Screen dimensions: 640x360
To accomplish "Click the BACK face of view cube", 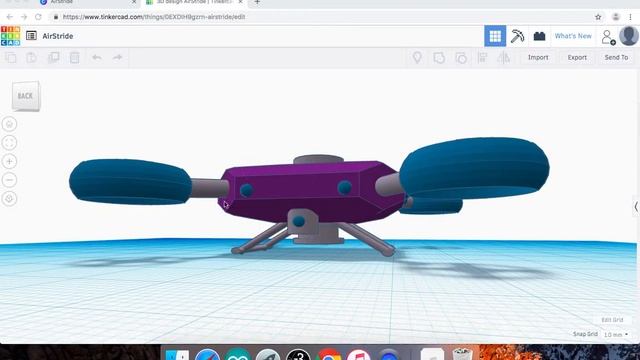I will [x=25, y=96].
